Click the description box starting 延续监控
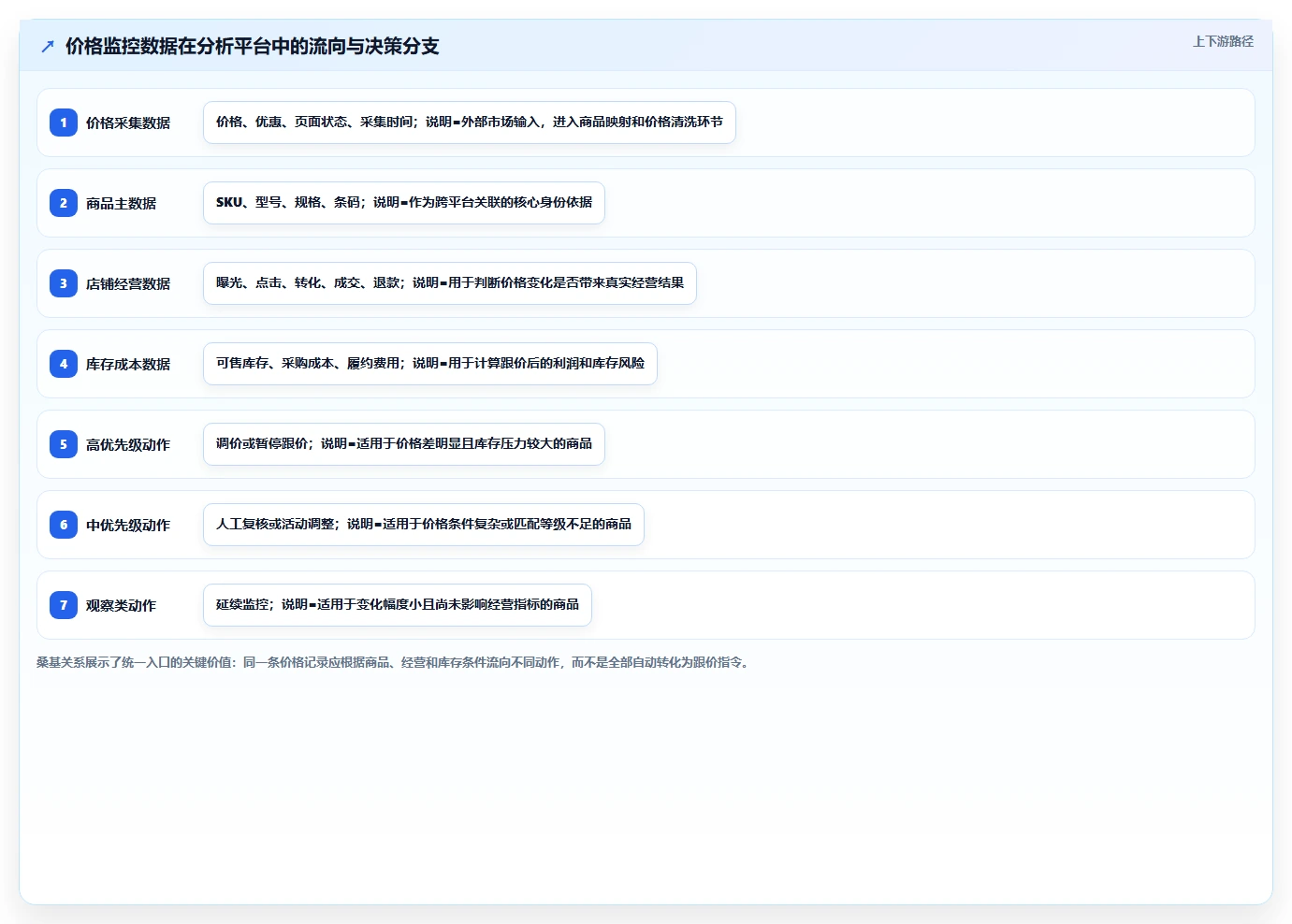The height and width of the screenshot is (924, 1292). [398, 605]
